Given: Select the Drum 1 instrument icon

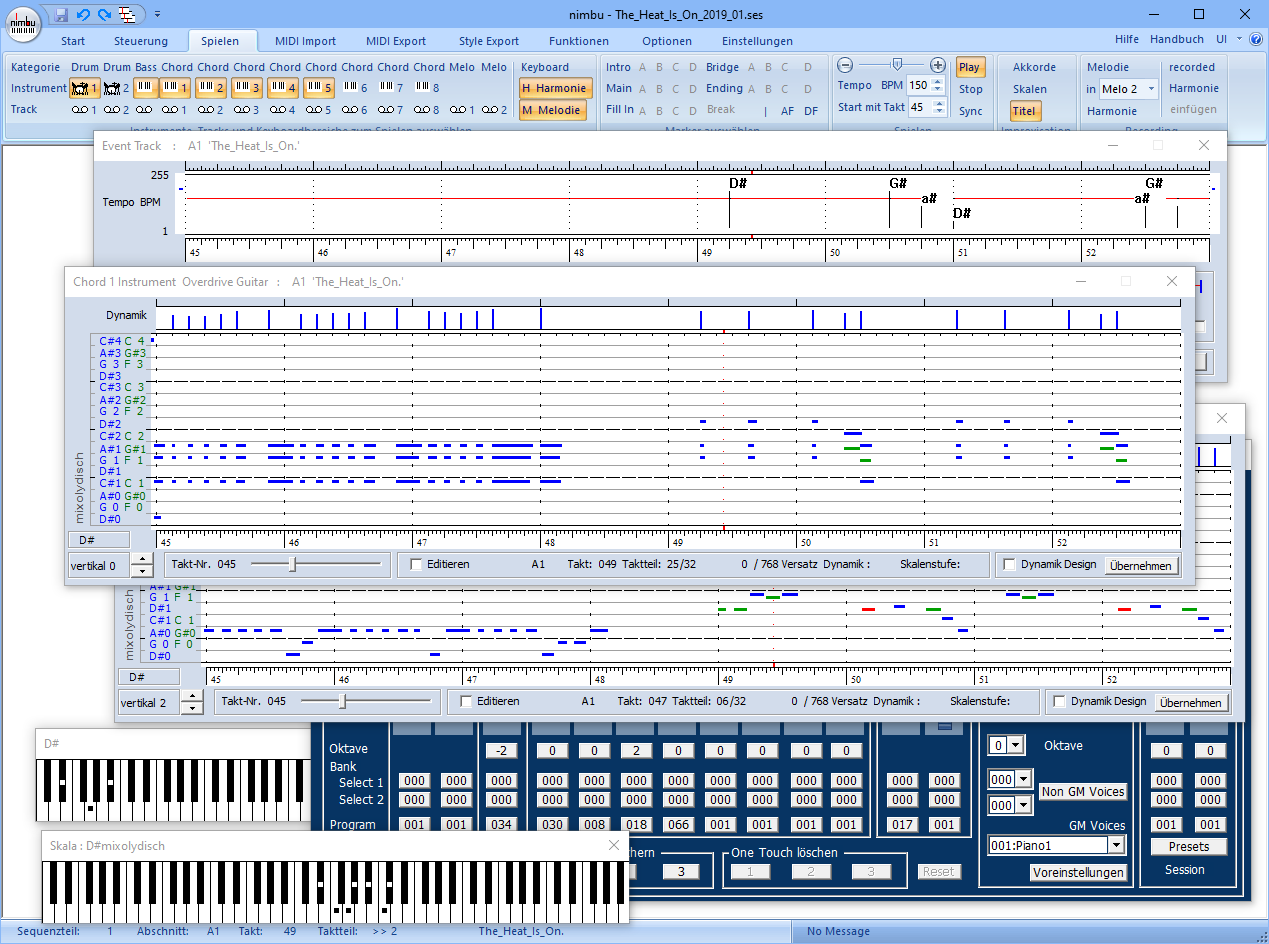Looking at the screenshot, I should click(x=85, y=88).
